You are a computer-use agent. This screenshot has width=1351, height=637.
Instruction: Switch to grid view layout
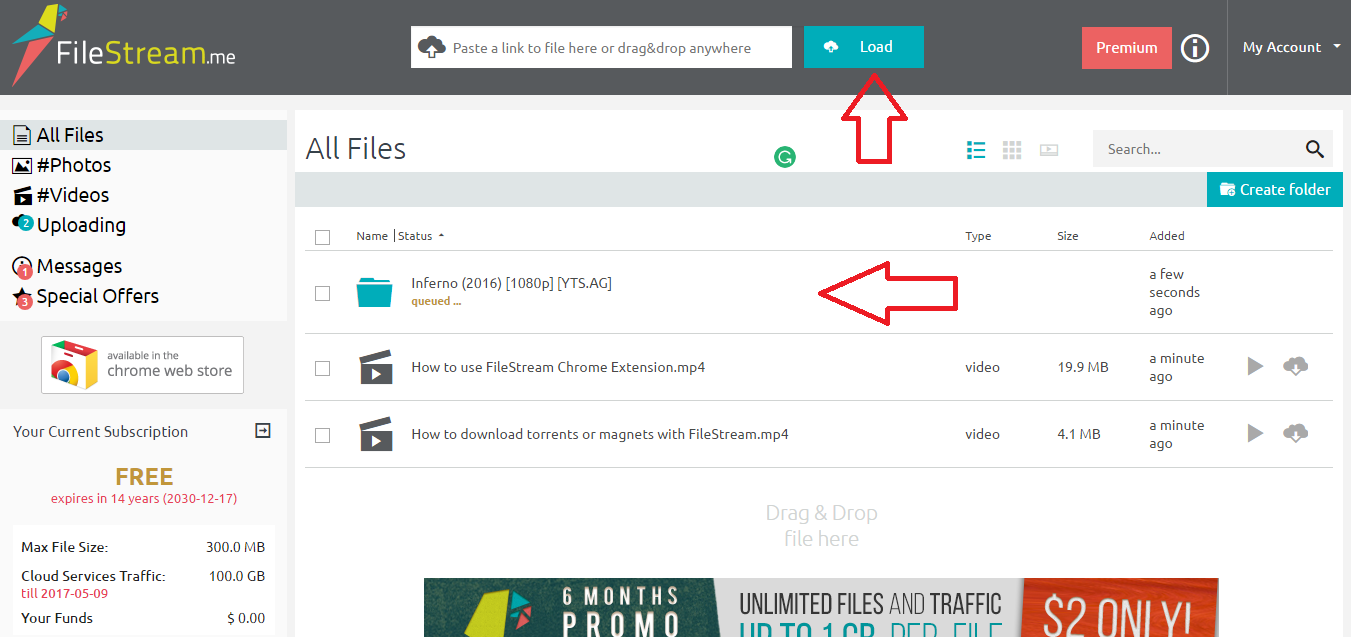[1012, 150]
